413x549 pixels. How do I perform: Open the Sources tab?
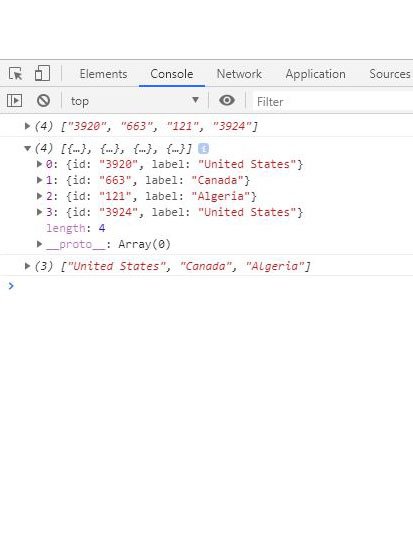(390, 74)
